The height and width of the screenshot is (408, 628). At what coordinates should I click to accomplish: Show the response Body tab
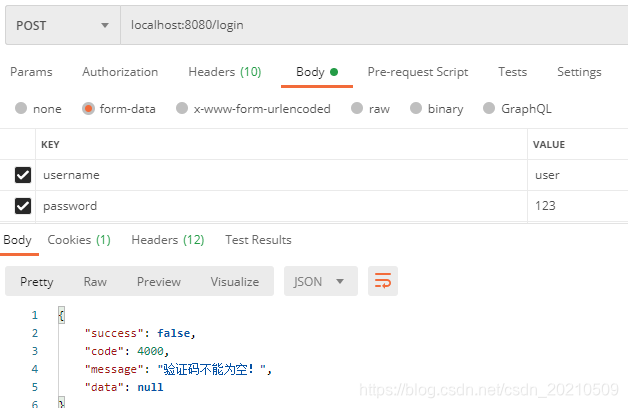18,240
